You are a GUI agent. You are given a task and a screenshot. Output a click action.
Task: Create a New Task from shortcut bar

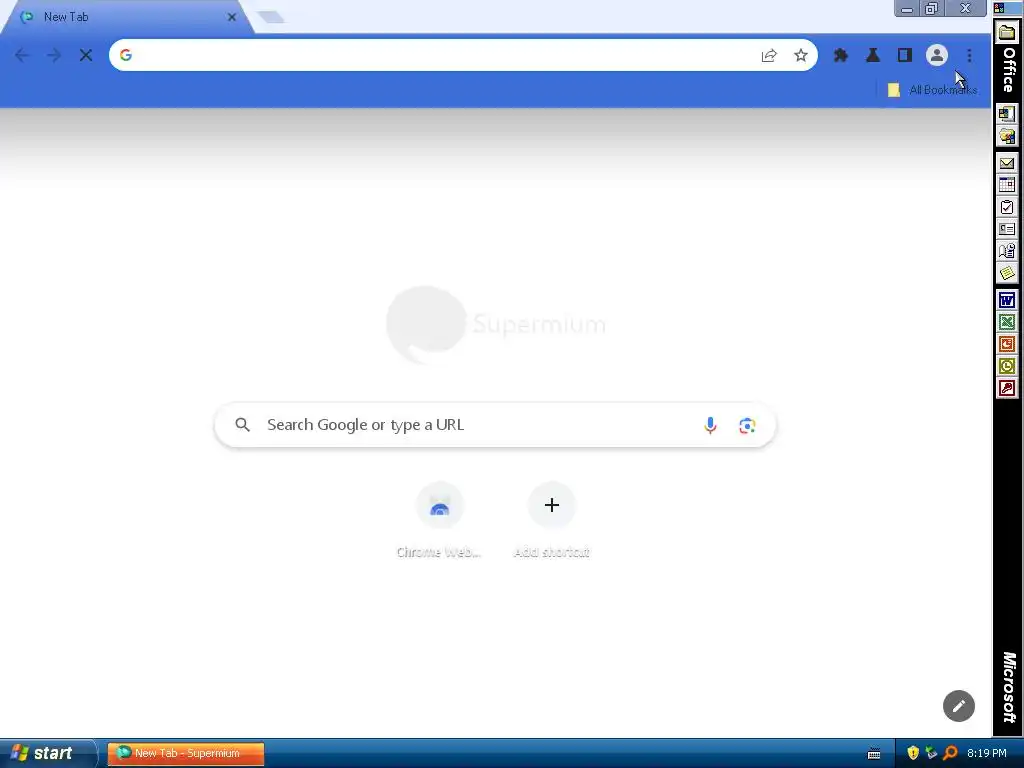pyautogui.click(x=1007, y=208)
